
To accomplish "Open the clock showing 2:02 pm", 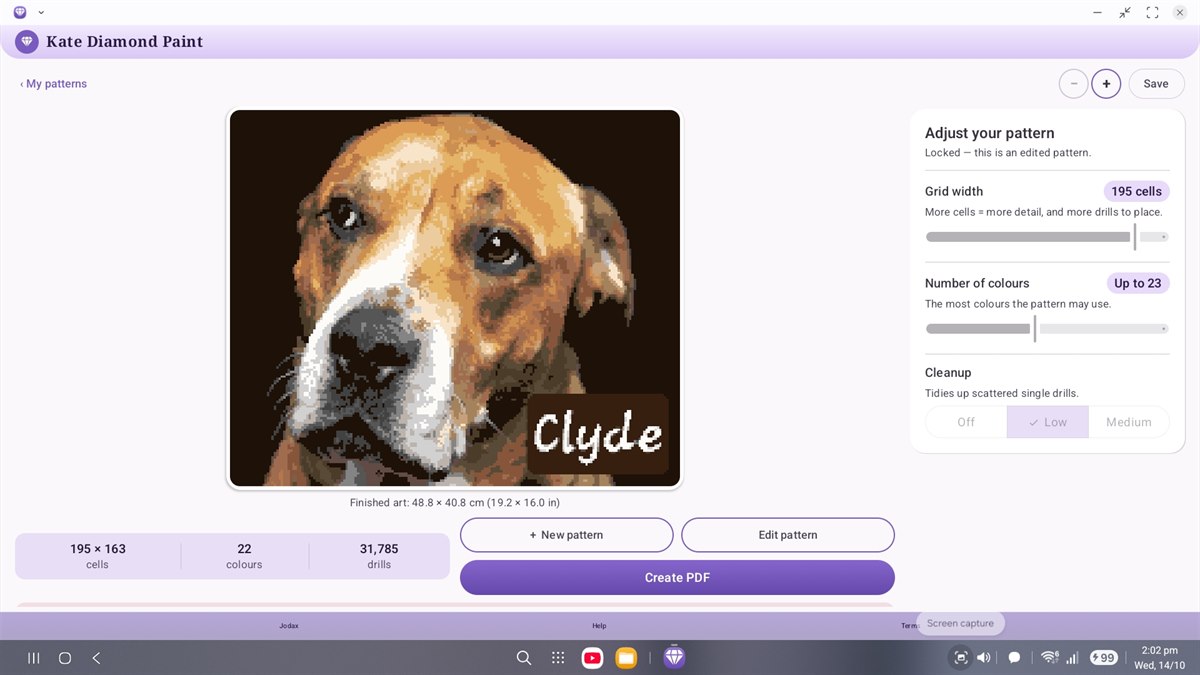I will 1158,658.
